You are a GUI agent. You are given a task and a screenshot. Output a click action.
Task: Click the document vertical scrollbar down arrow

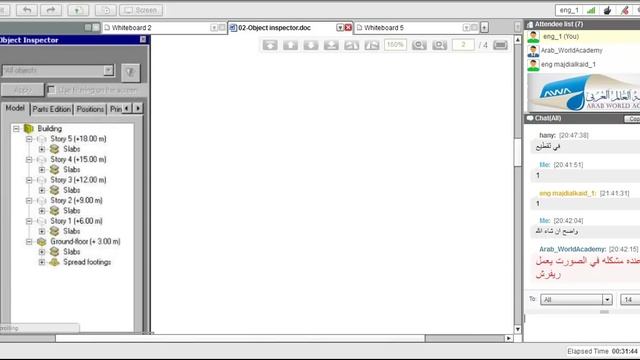pos(518,329)
